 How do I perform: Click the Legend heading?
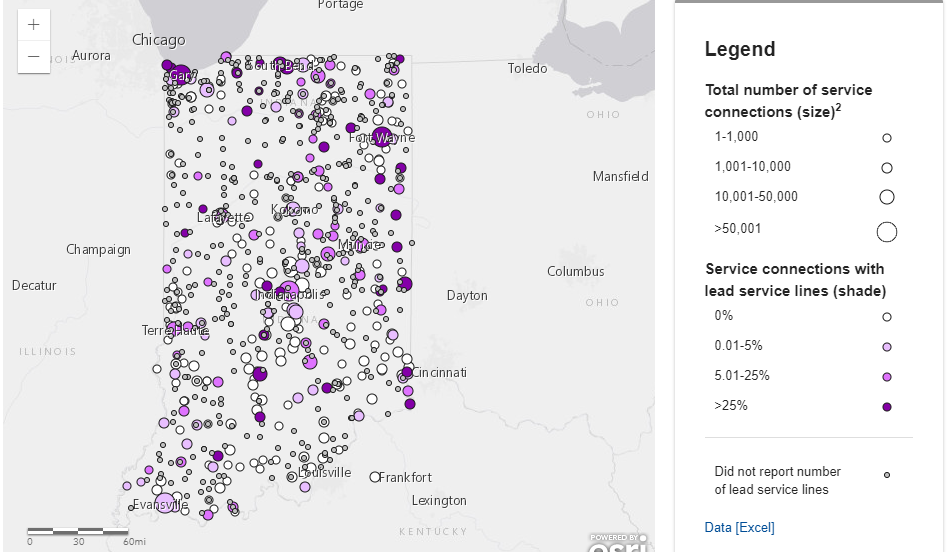739,49
